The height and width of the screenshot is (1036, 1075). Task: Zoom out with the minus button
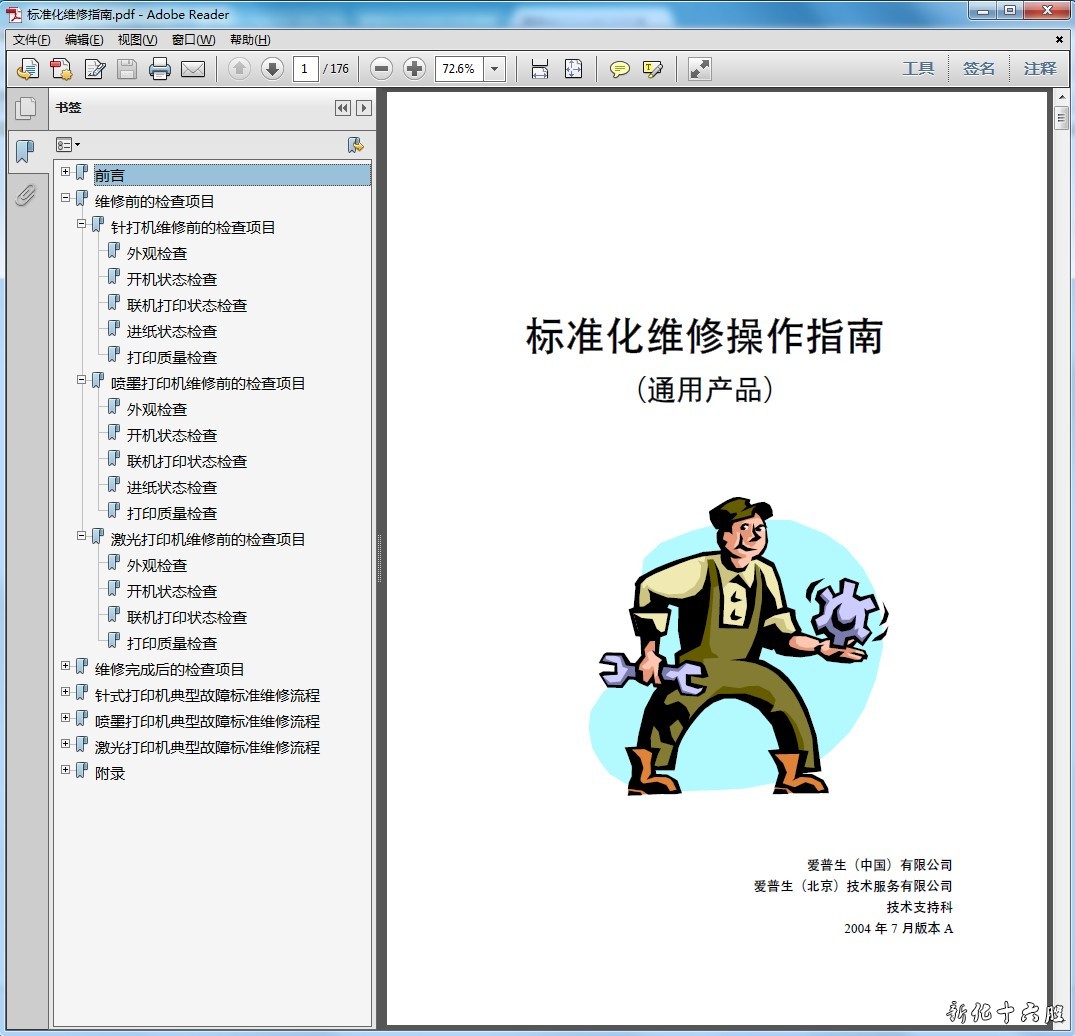coord(381,69)
